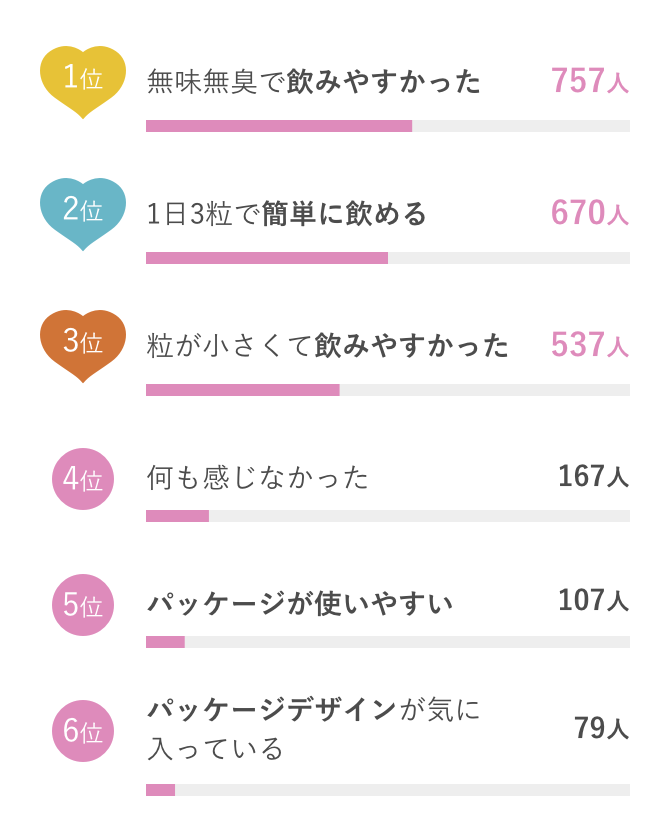The image size is (670, 836).
Task: Click the 167人 count
Action: click(594, 476)
